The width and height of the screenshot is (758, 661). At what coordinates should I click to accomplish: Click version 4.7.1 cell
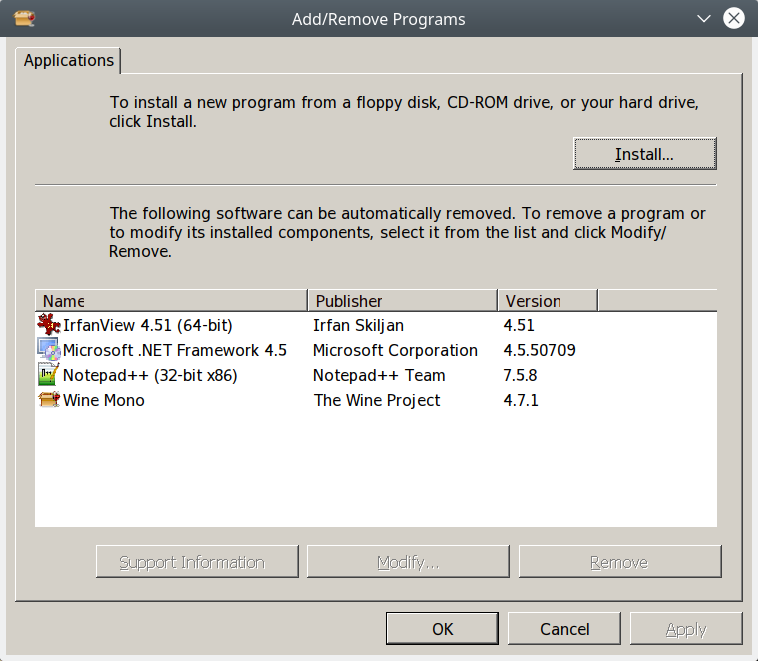(521, 400)
